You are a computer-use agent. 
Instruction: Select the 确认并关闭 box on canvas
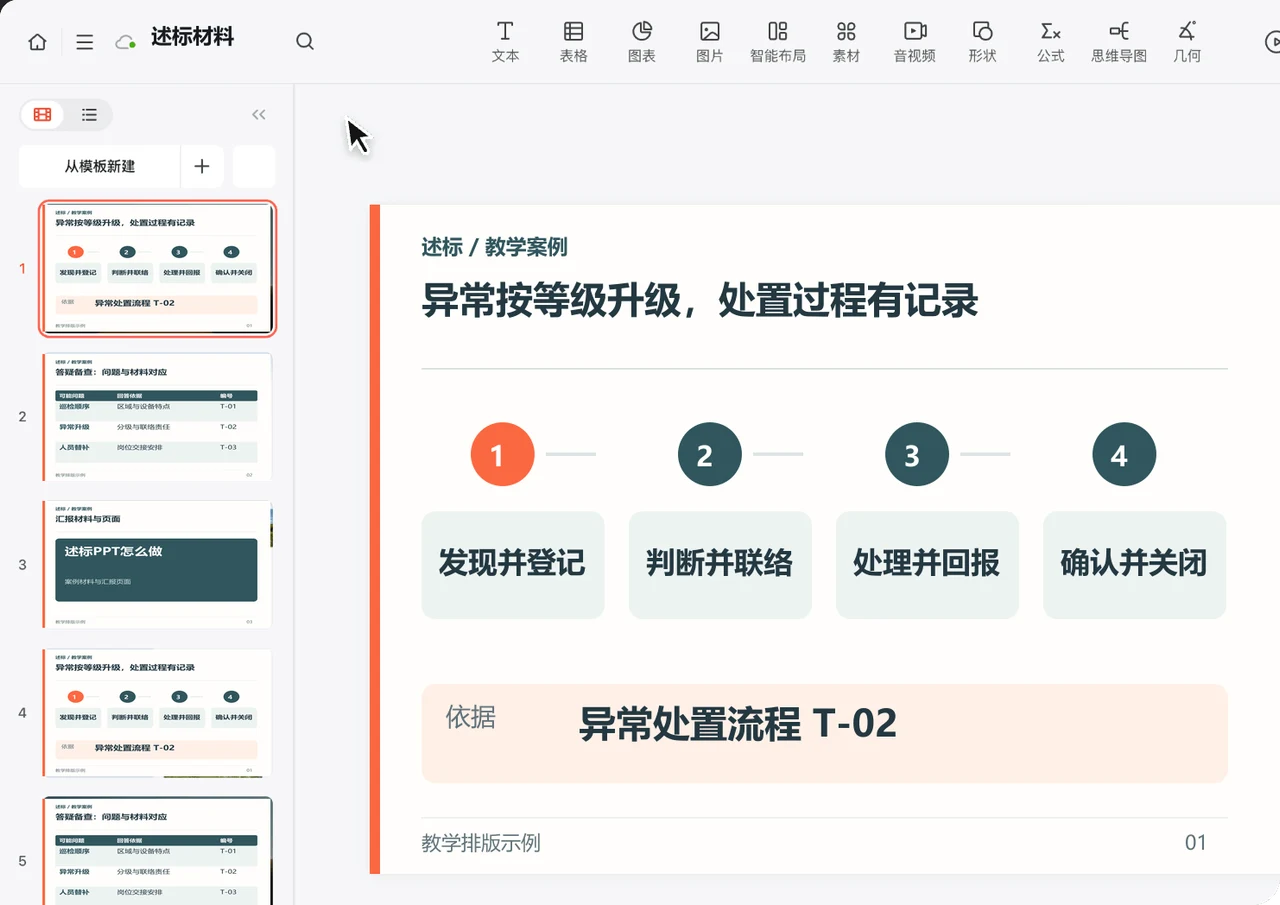point(1135,565)
